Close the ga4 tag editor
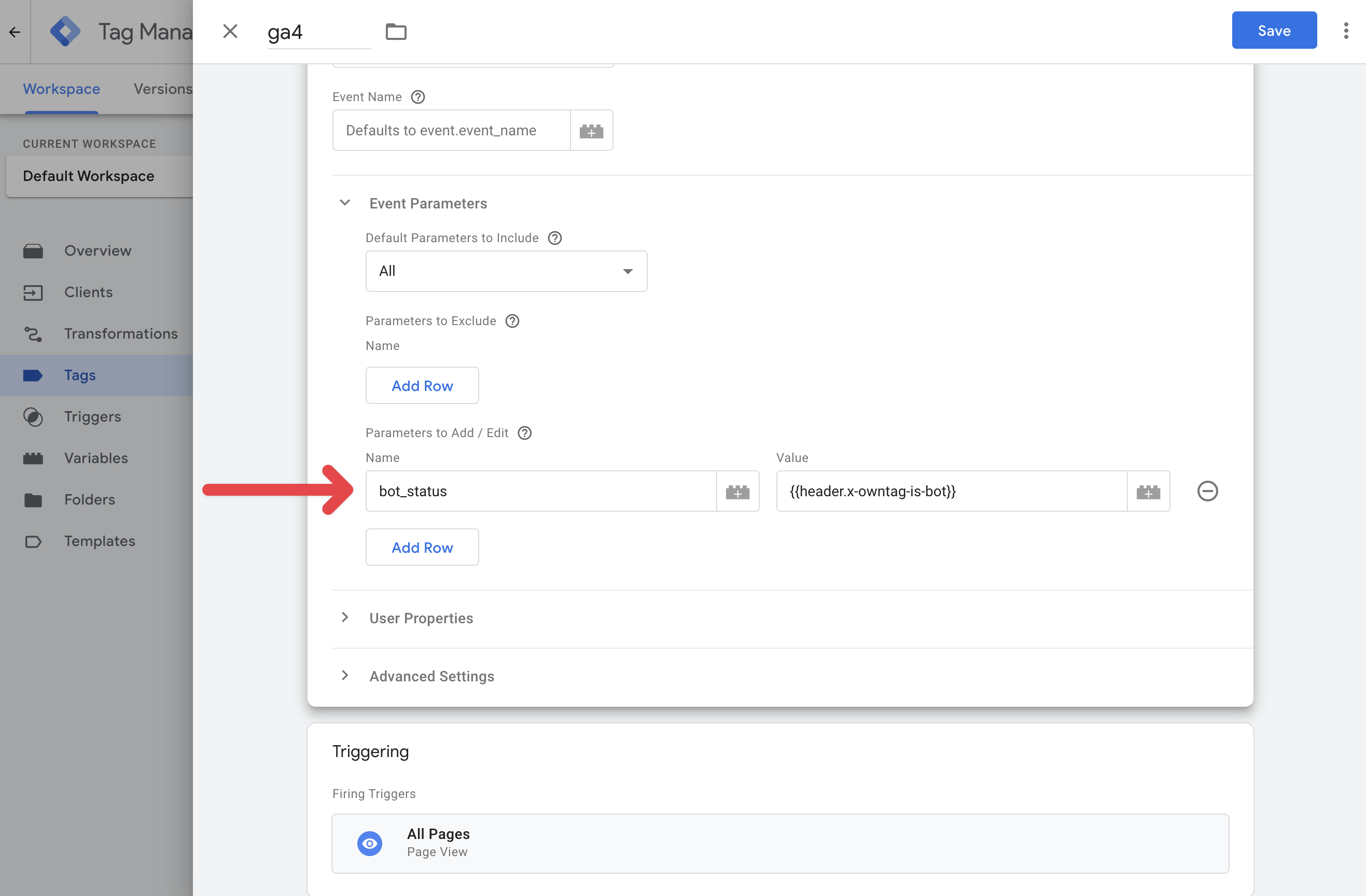Viewport: 1366px width, 896px height. [230, 31]
